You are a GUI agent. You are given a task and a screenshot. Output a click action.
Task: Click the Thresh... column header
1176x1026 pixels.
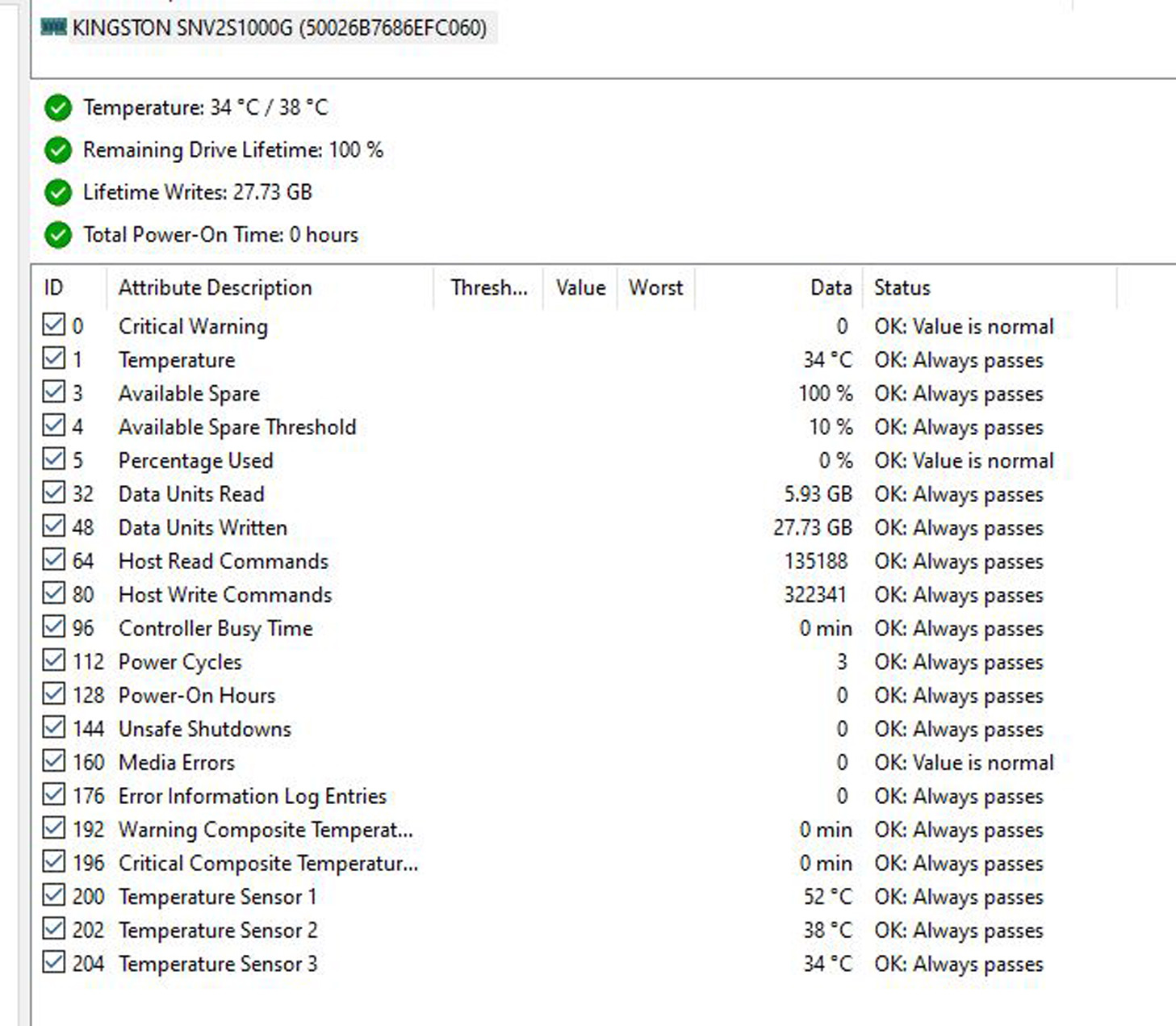tap(488, 288)
